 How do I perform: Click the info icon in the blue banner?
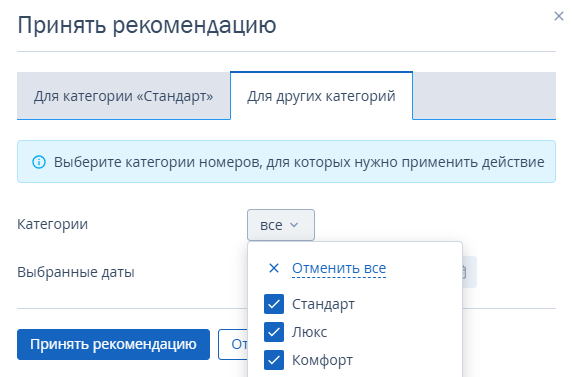(x=39, y=162)
